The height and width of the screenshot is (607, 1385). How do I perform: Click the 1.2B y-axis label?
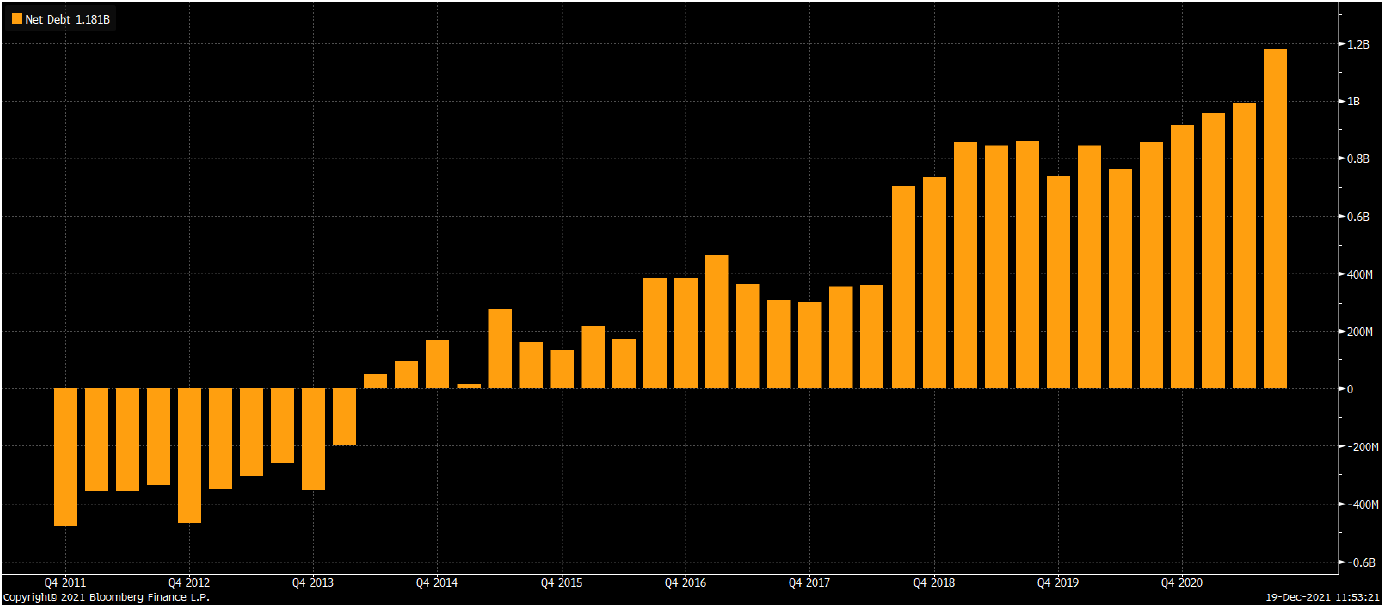point(1357,45)
